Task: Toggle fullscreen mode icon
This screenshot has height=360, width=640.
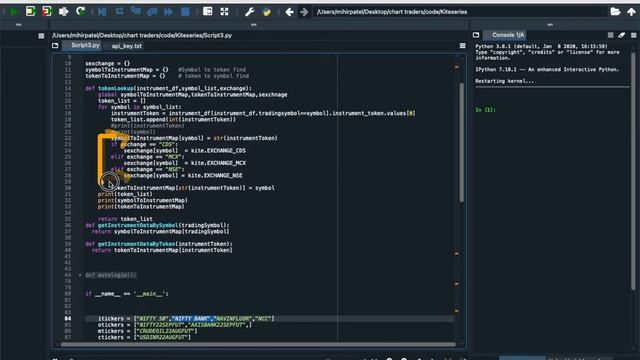Action: pos(224,11)
